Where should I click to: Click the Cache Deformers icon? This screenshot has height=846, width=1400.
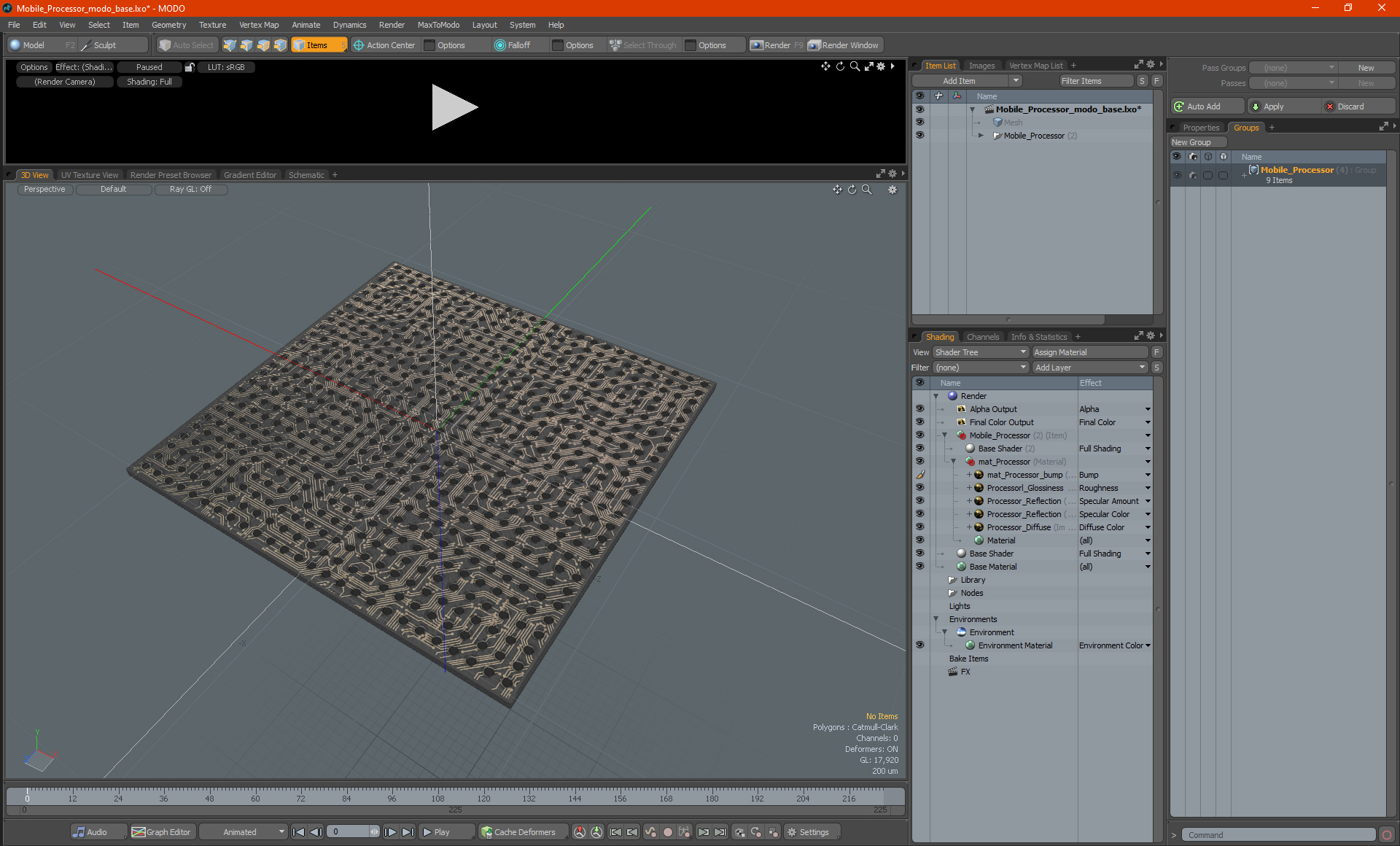point(487,832)
